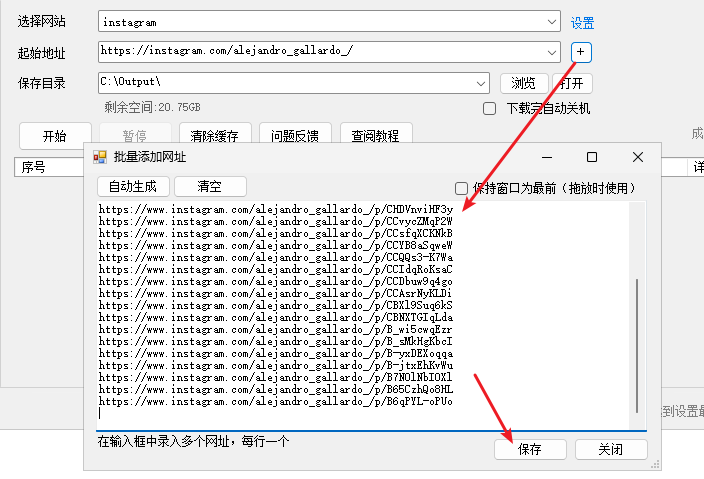Toggle 保持窗口为最前 keep-on-top checkbox

tap(461, 188)
